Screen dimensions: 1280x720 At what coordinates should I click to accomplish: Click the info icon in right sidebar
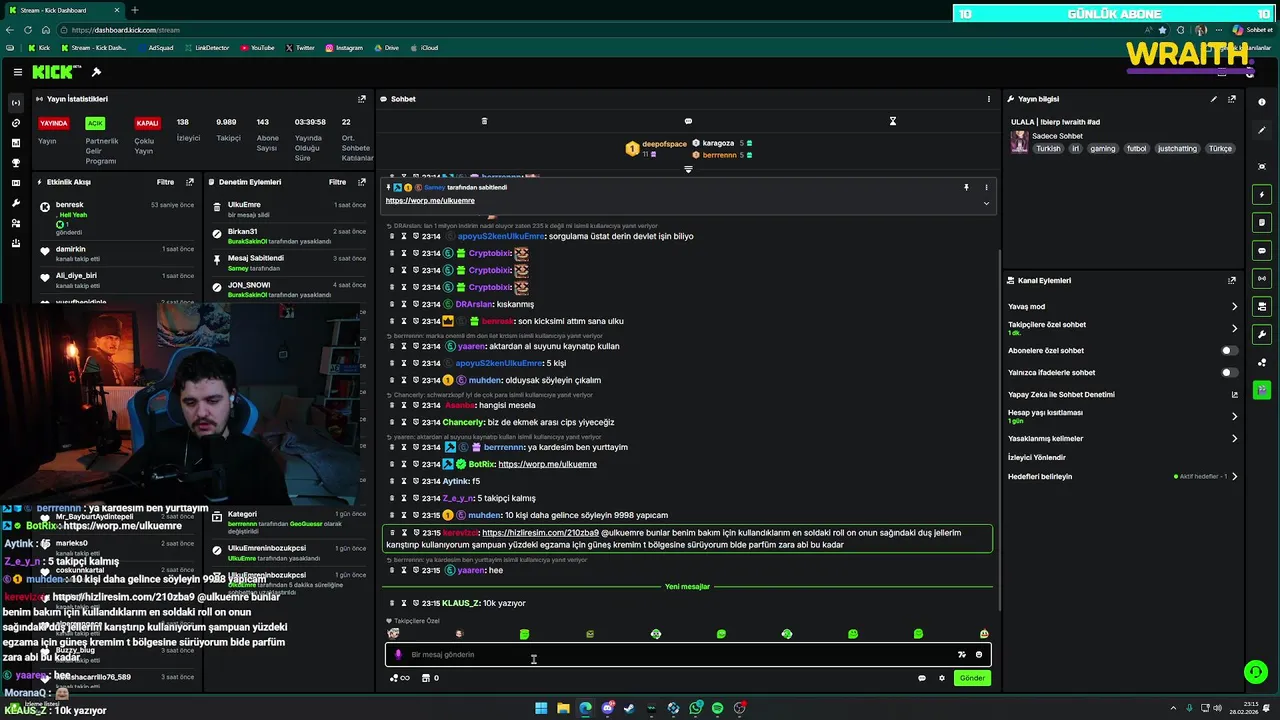[x=1262, y=102]
